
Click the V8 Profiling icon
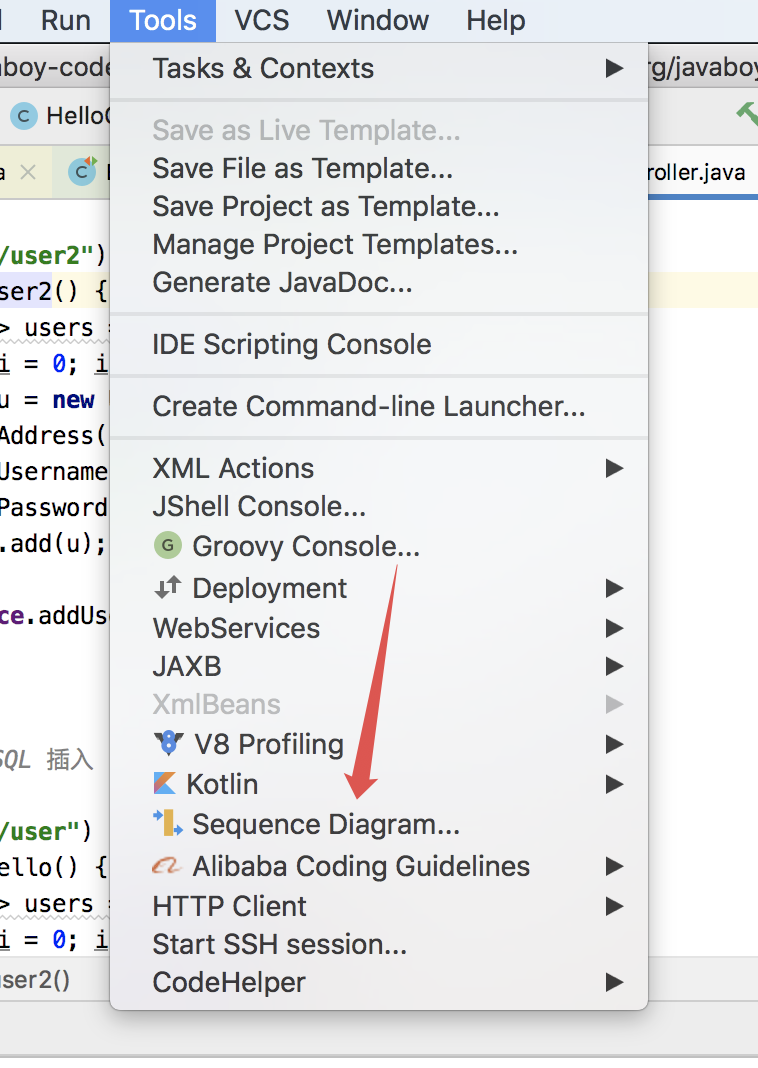click(168, 743)
